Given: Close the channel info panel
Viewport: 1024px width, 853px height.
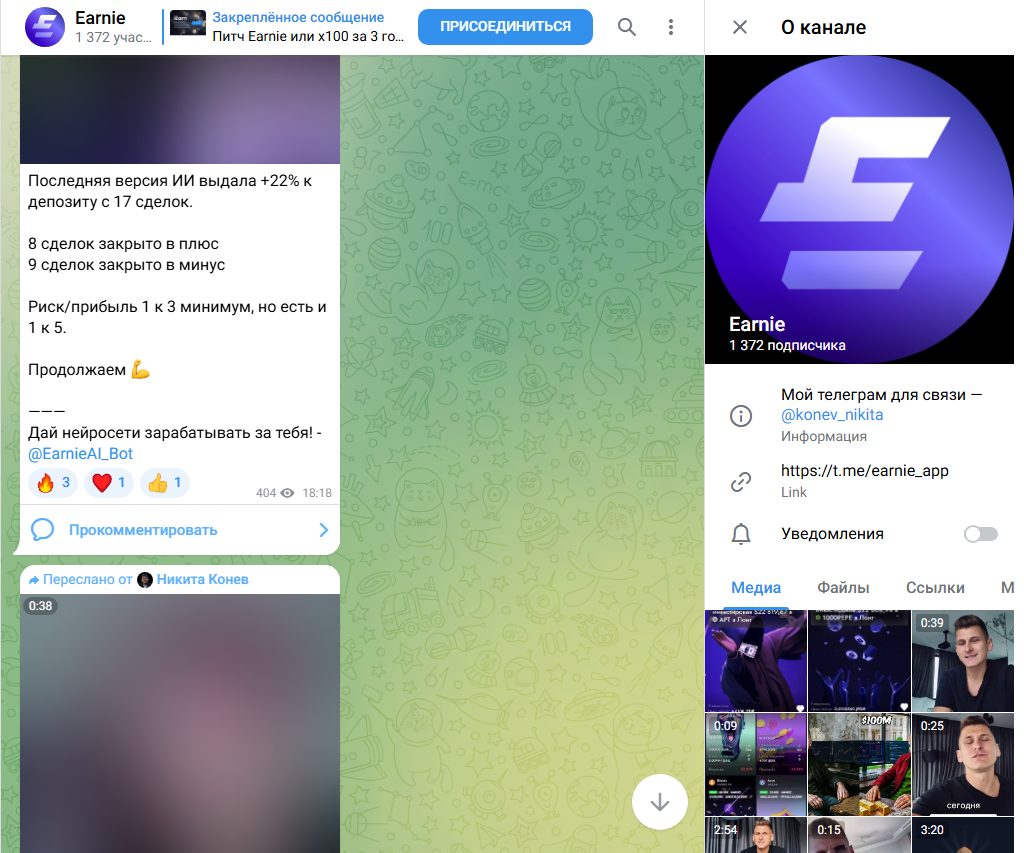Looking at the screenshot, I should (740, 27).
